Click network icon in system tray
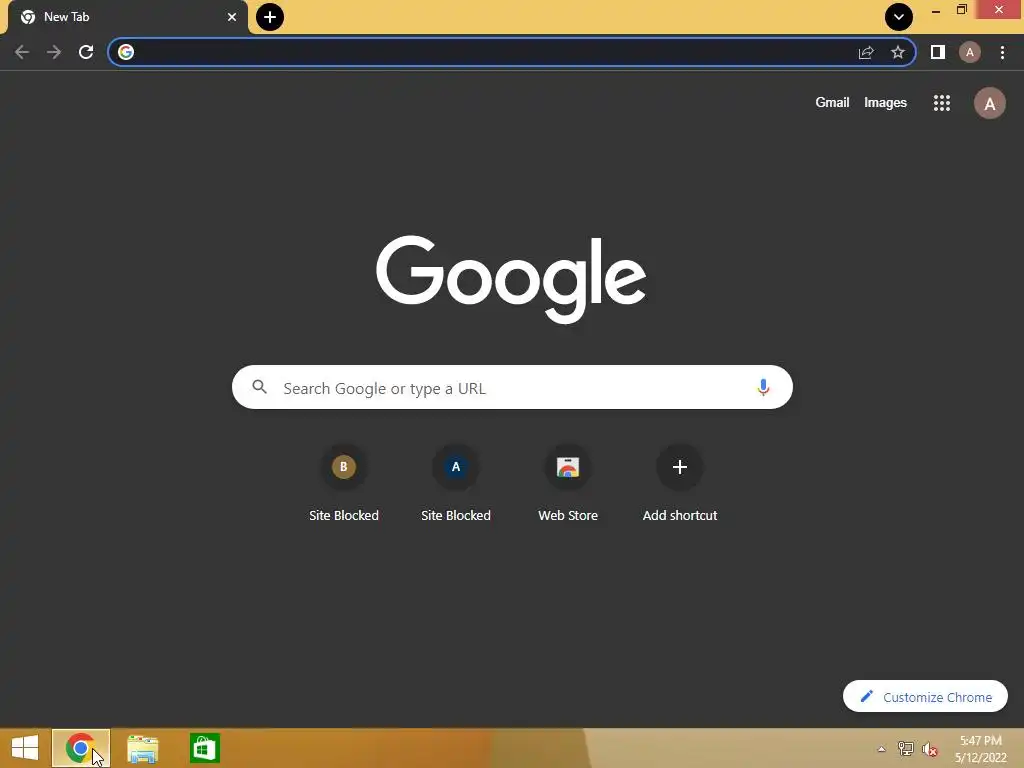 point(906,749)
